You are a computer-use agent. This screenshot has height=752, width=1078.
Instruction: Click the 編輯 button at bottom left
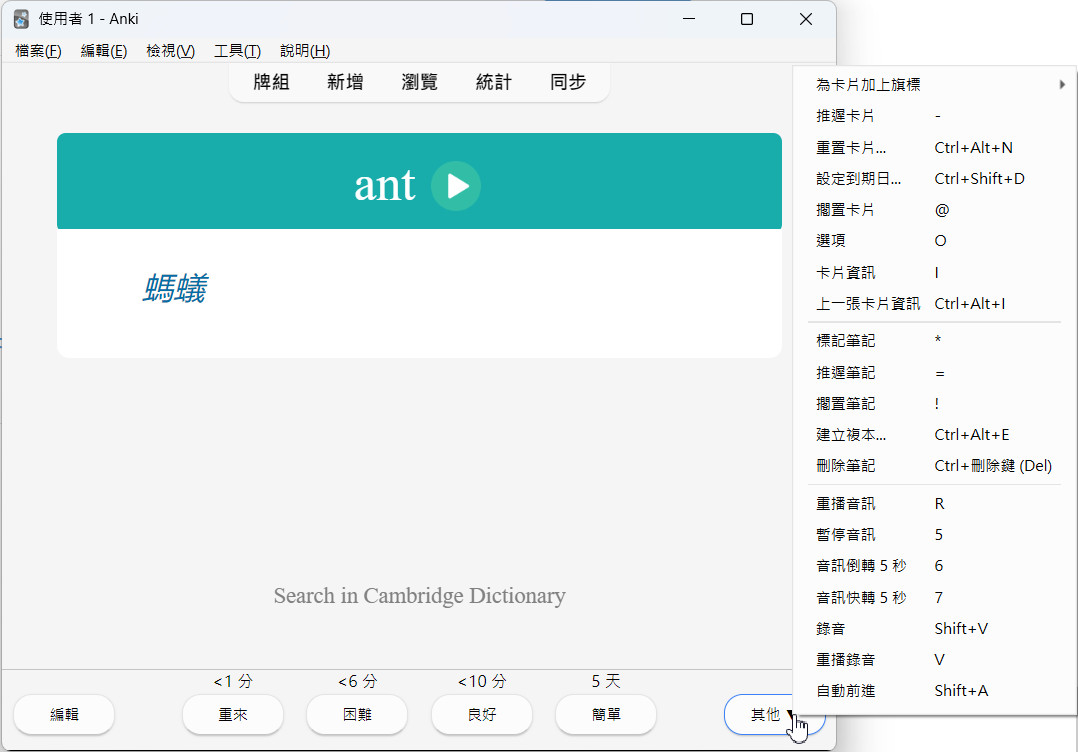64,714
